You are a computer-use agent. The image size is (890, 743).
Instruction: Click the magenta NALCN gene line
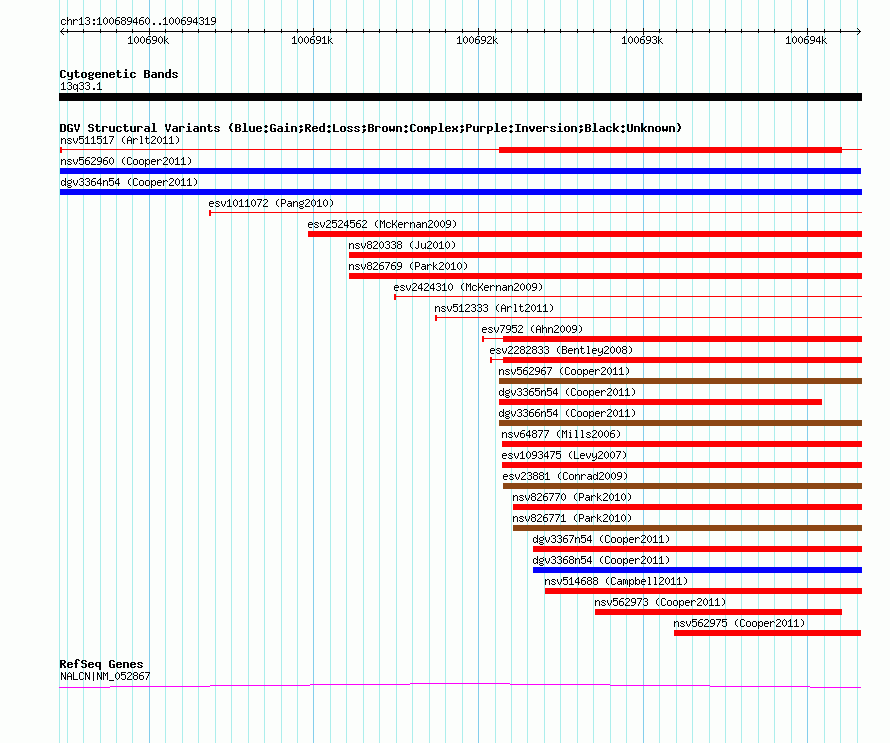coord(460,686)
